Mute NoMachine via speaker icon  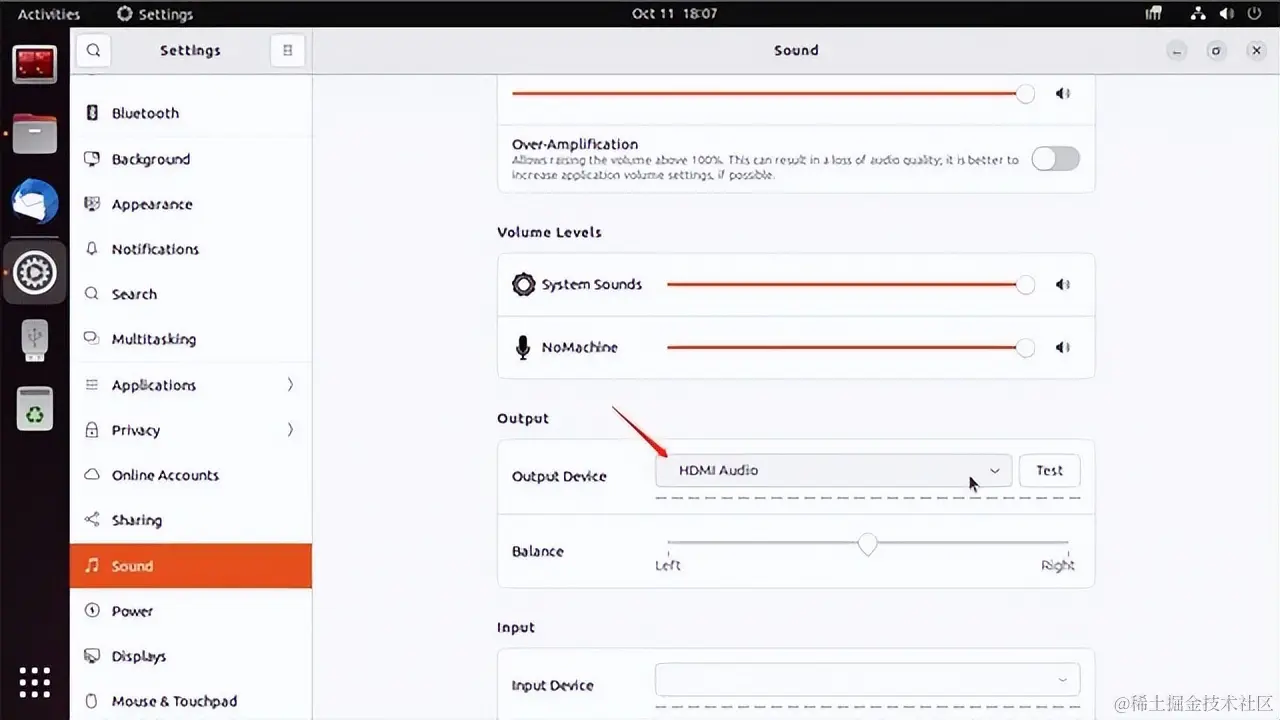(1063, 347)
